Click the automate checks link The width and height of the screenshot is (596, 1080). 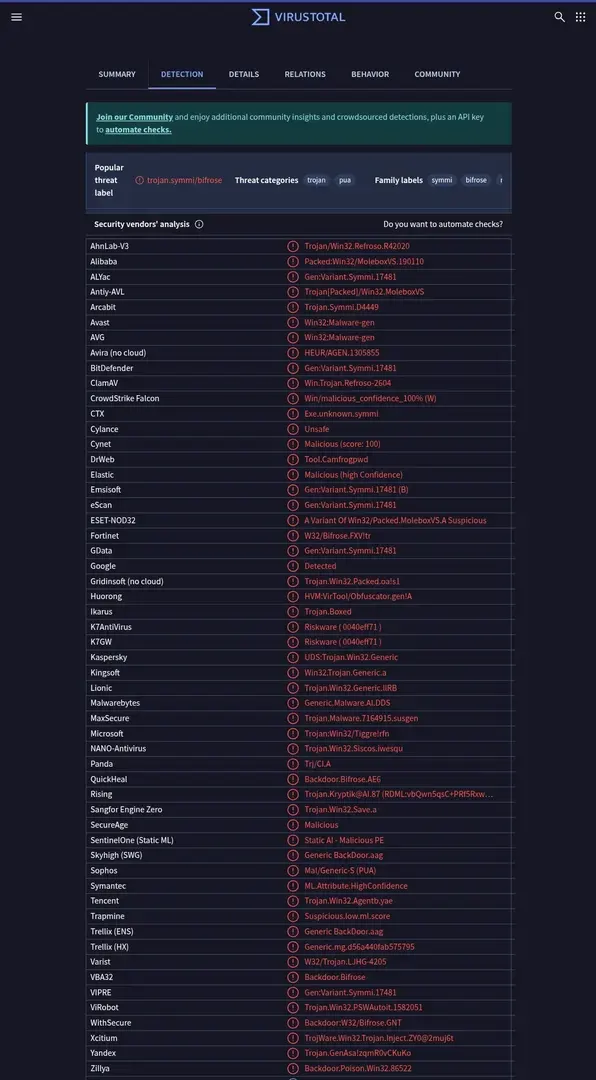click(138, 129)
